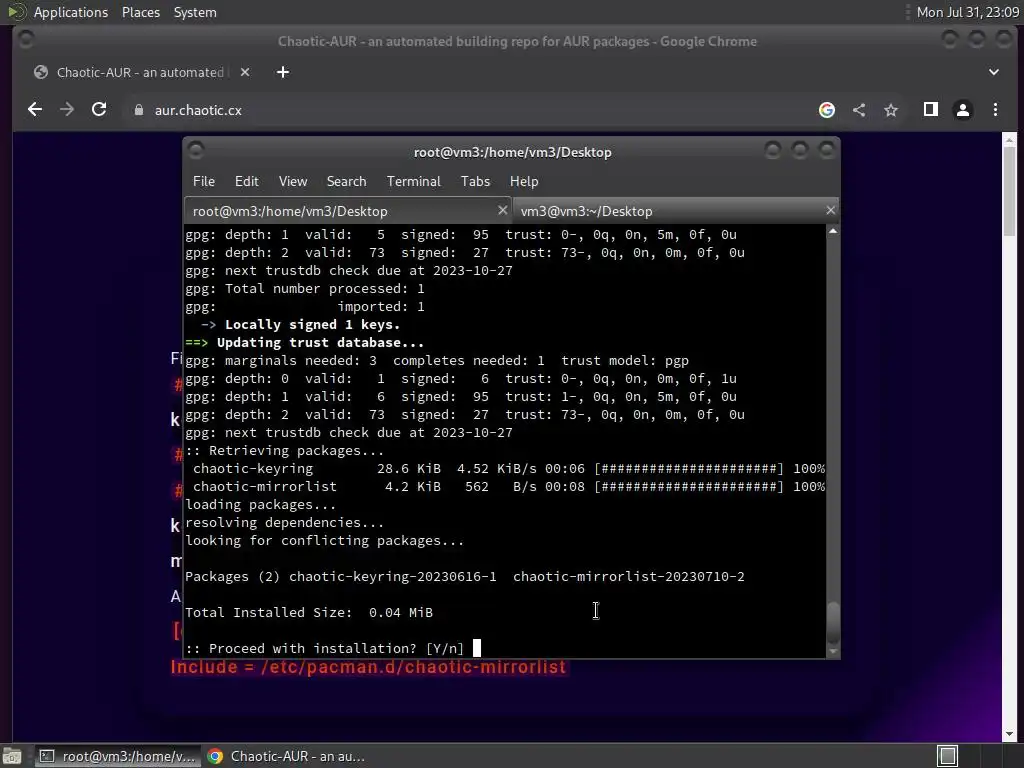This screenshot has width=1024, height=768.
Task: Open Google search icon in address bar
Action: click(827, 110)
